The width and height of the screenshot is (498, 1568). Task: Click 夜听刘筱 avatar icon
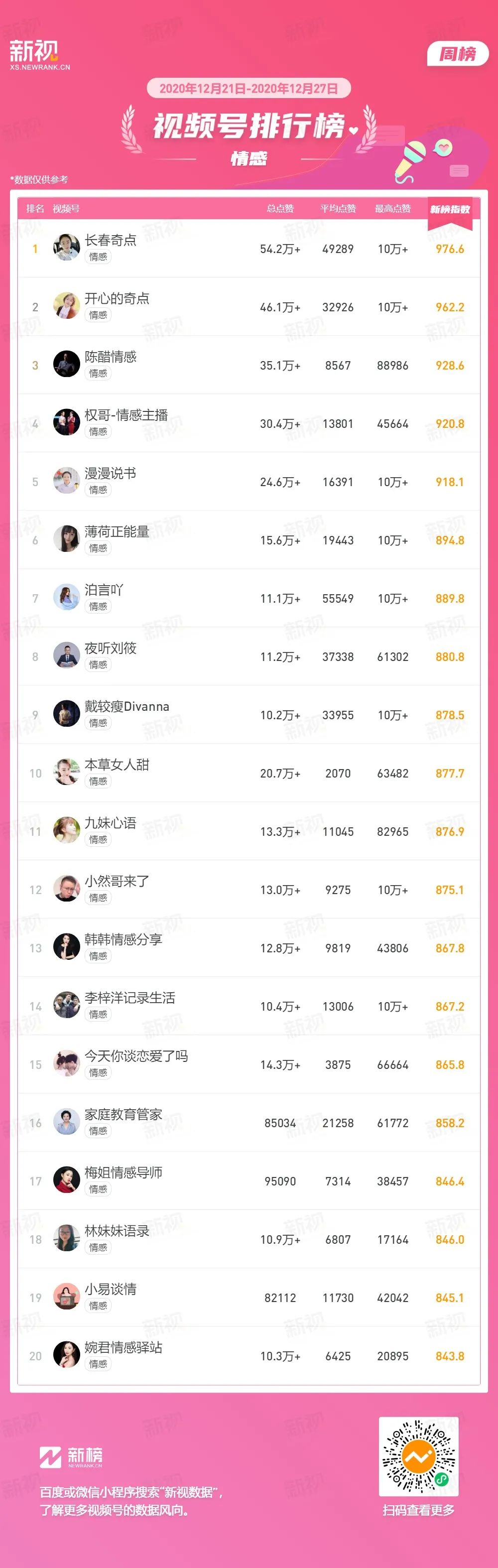[x=66, y=655]
